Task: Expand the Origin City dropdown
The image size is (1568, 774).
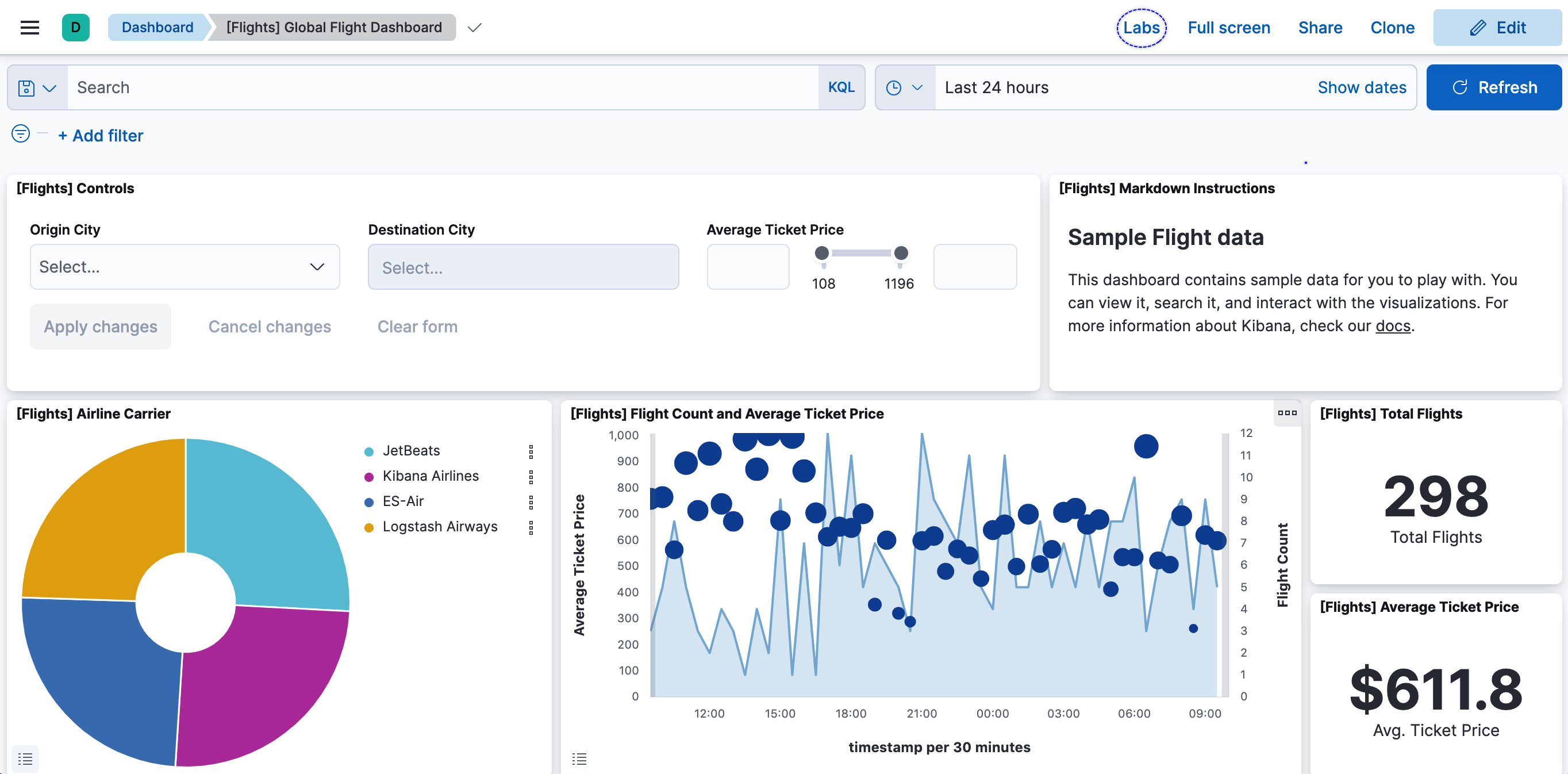Action: (x=184, y=266)
